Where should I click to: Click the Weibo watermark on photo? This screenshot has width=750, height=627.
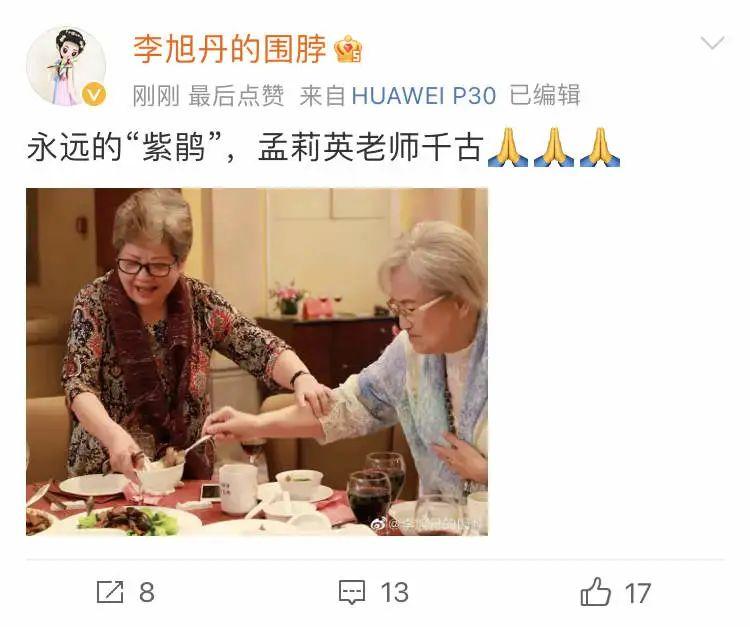tap(428, 524)
